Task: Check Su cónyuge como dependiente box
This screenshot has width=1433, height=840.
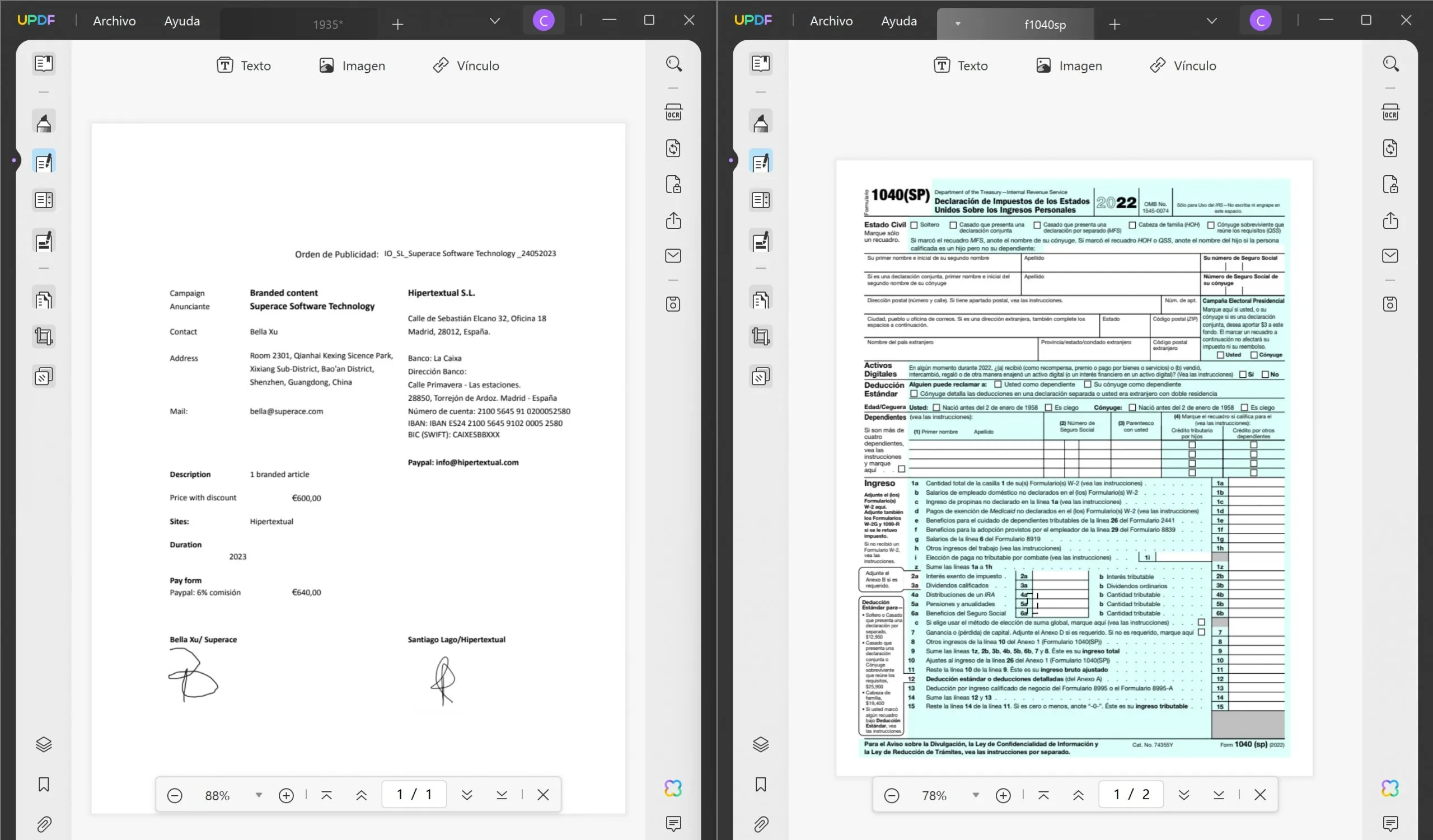Action: 1087,385
